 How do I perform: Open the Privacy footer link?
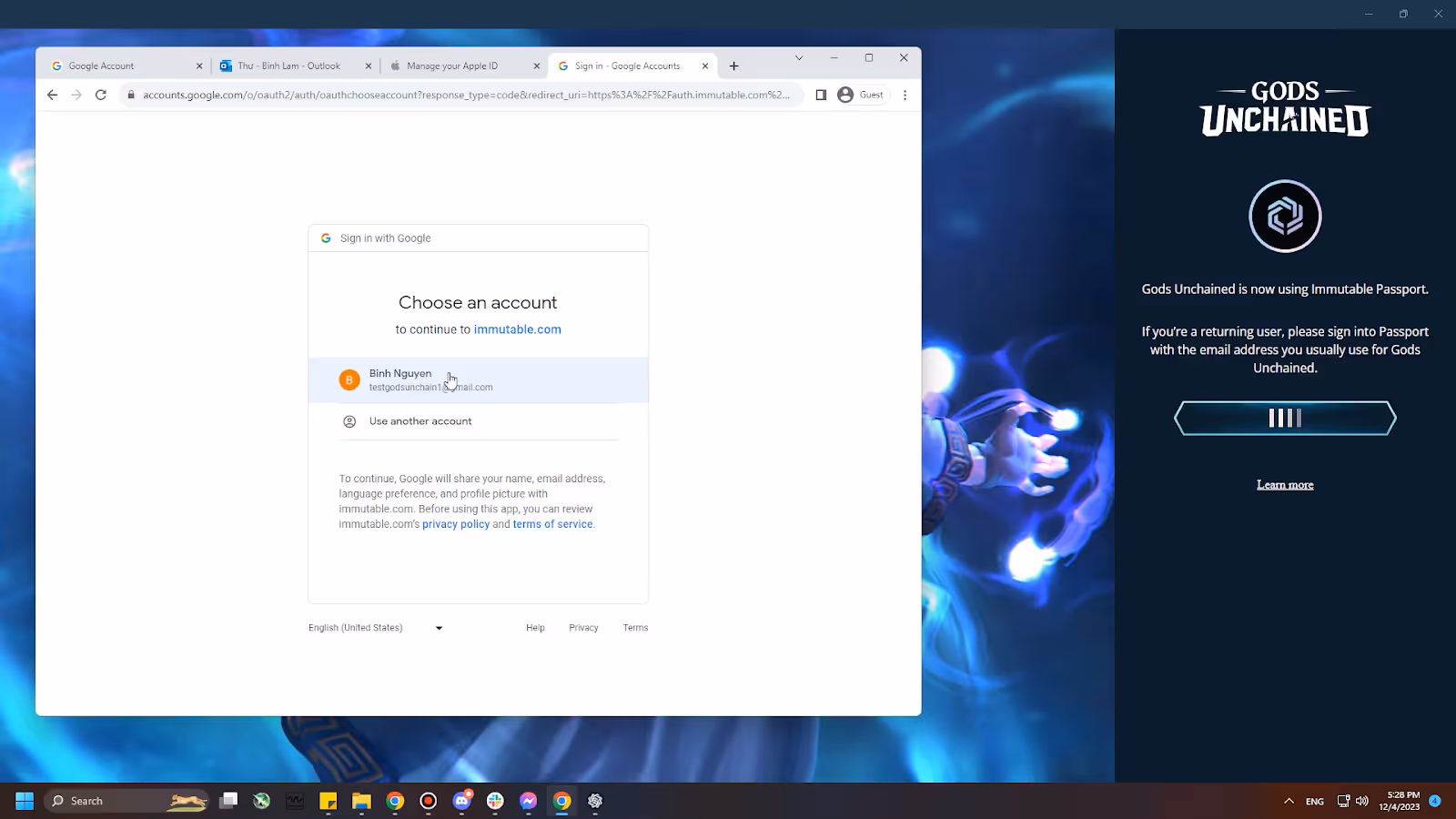click(x=583, y=628)
